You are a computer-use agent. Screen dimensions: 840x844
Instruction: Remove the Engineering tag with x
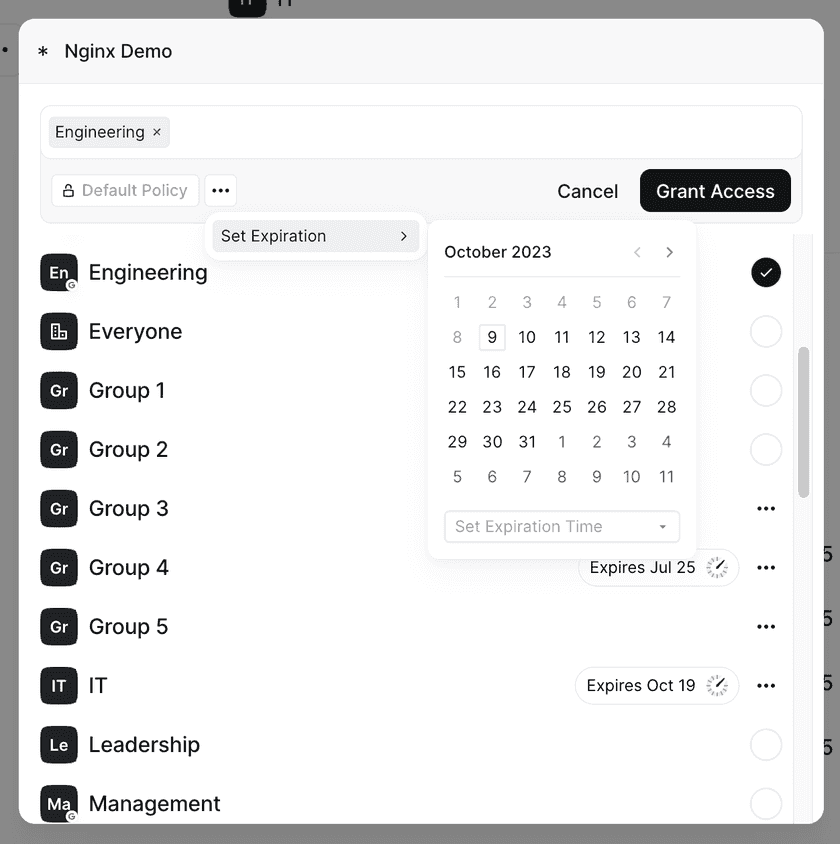[x=157, y=132]
